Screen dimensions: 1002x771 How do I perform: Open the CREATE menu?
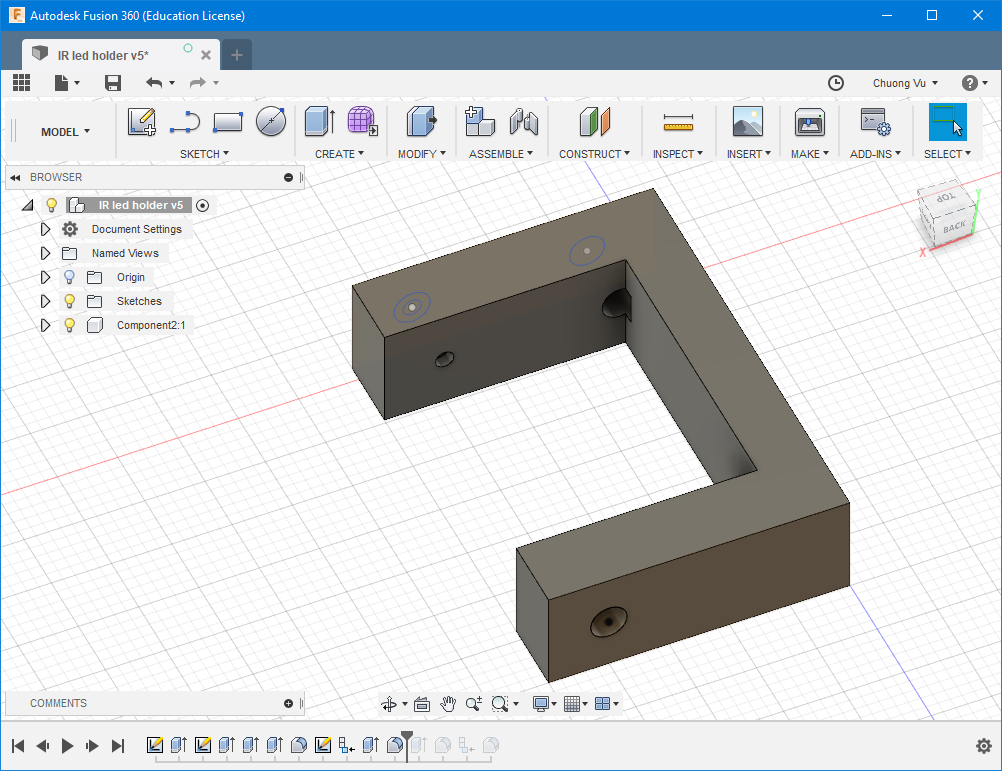tap(339, 154)
